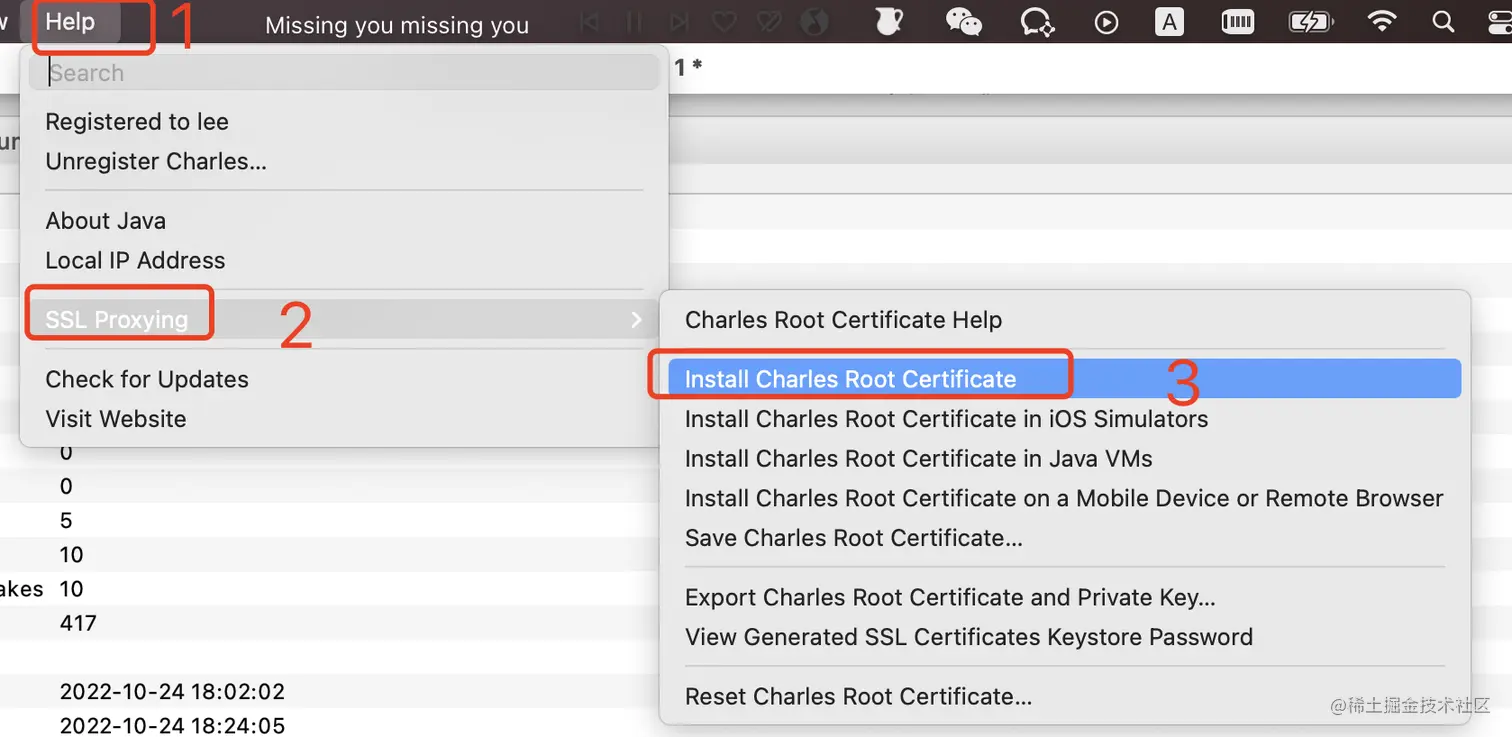This screenshot has width=1512, height=737.
Task: Open Visit Website from Help menu
Action: coord(116,419)
